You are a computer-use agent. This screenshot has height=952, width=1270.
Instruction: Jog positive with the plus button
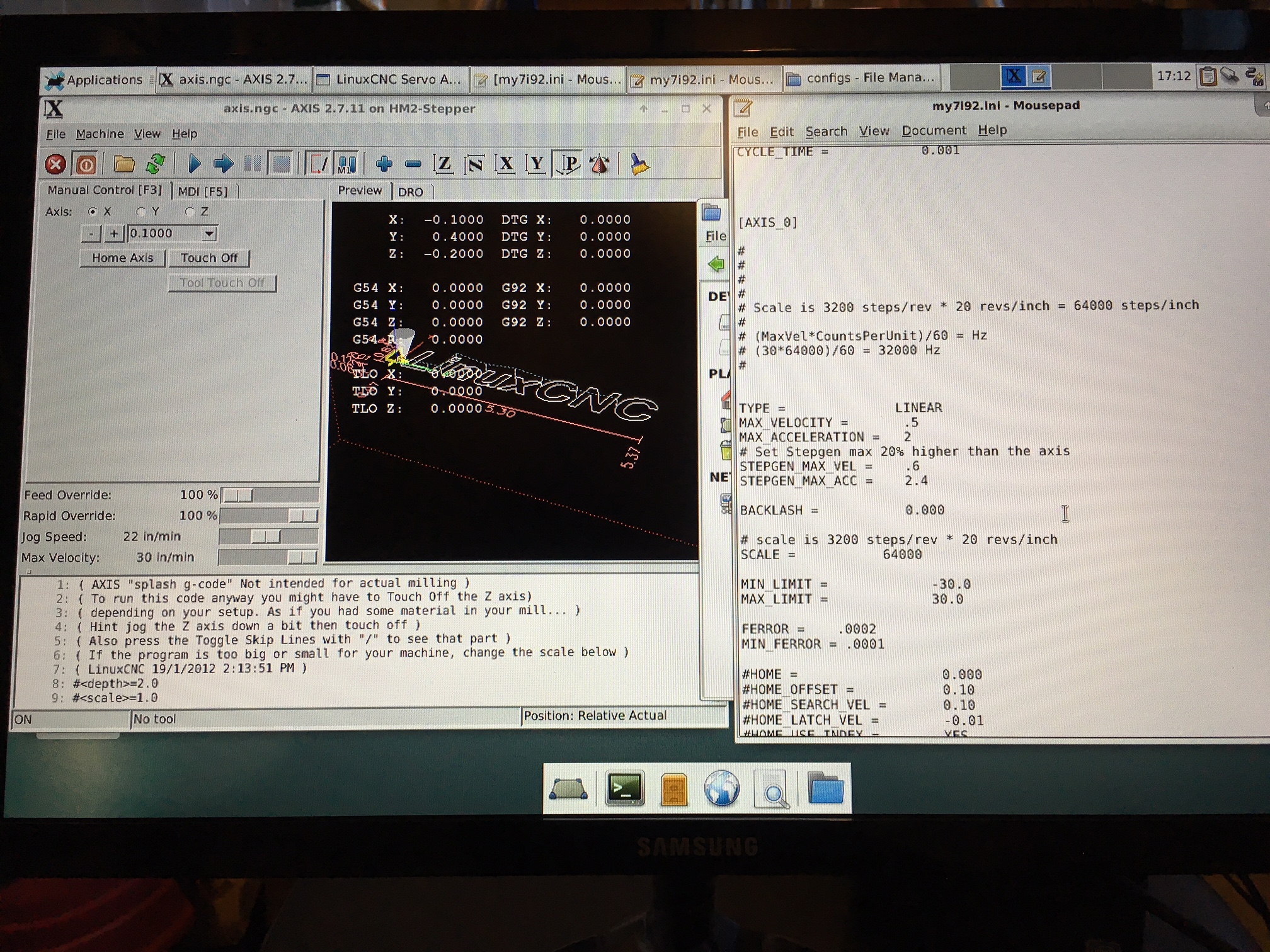pyautogui.click(x=113, y=234)
